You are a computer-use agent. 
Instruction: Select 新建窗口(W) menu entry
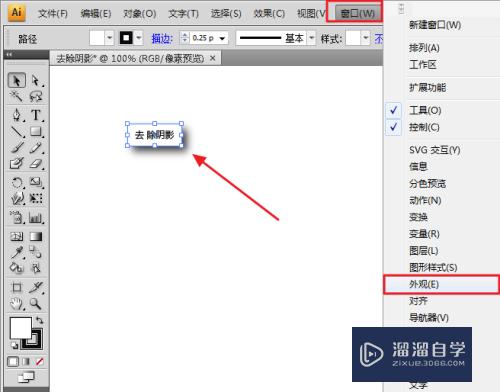click(x=435, y=25)
